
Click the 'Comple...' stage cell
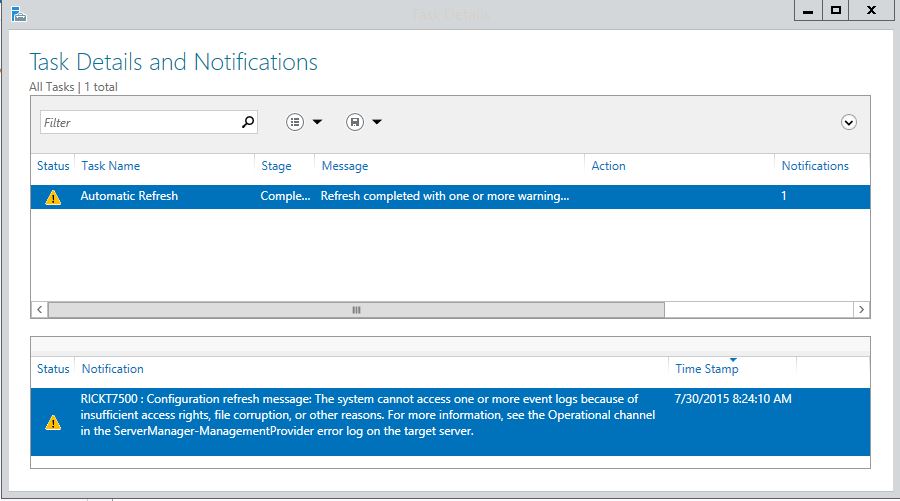coord(285,196)
